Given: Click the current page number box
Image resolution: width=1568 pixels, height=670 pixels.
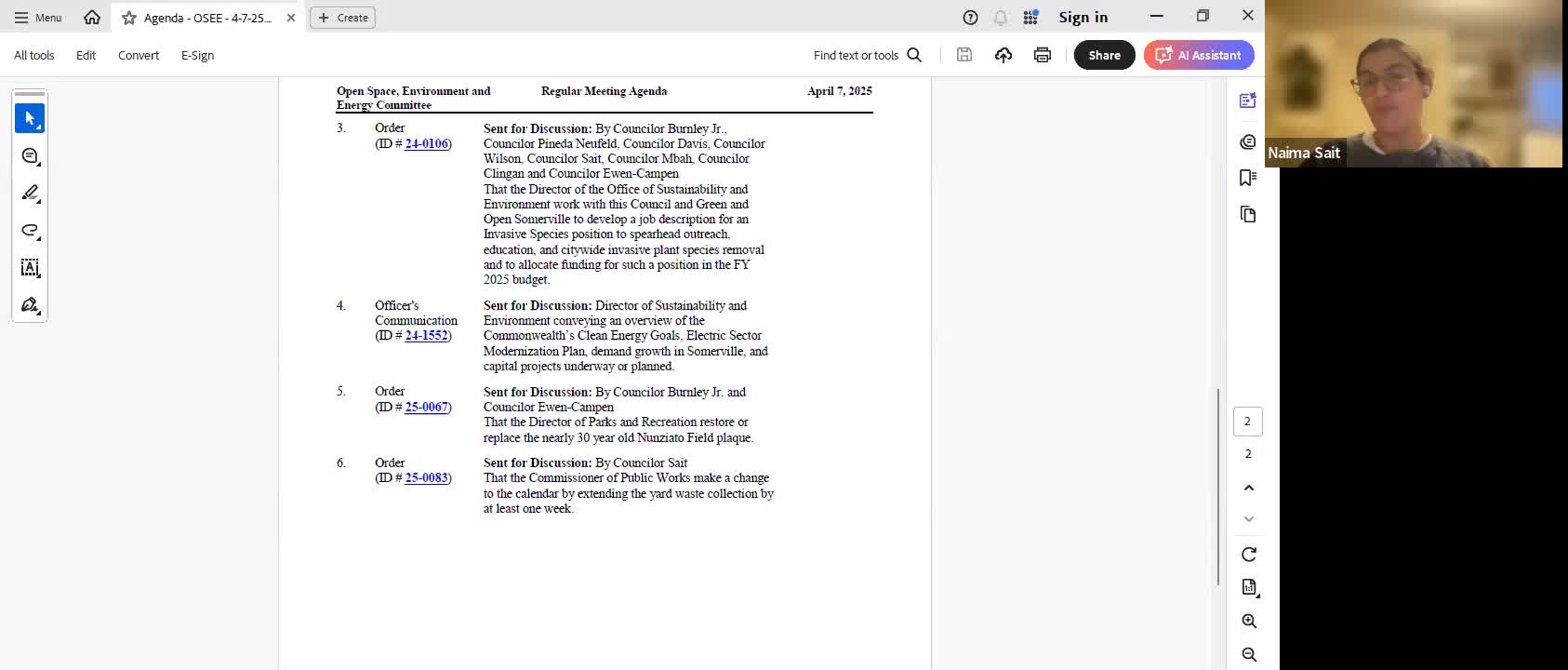Looking at the screenshot, I should pos(1248,422).
